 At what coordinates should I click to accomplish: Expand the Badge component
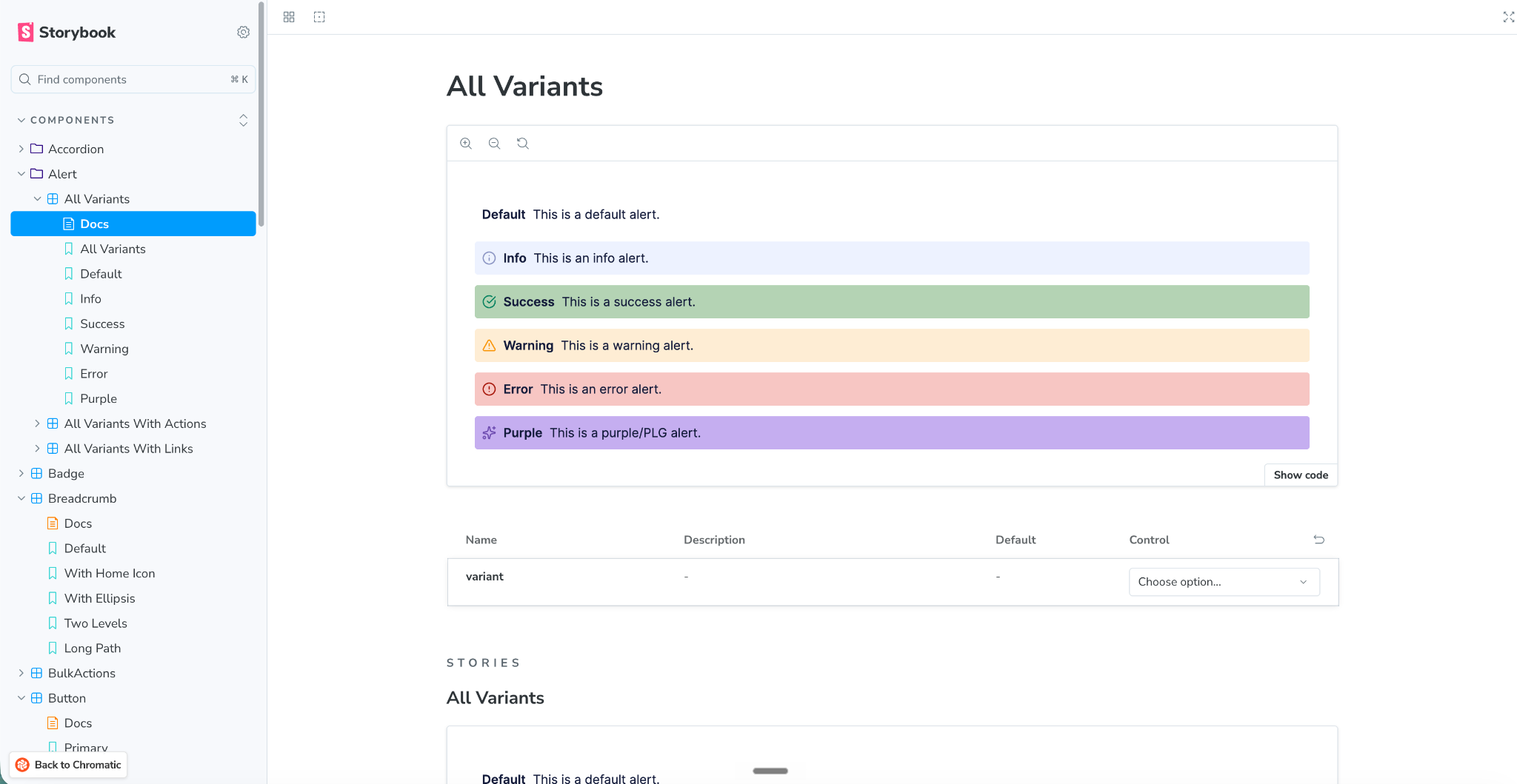(21, 474)
